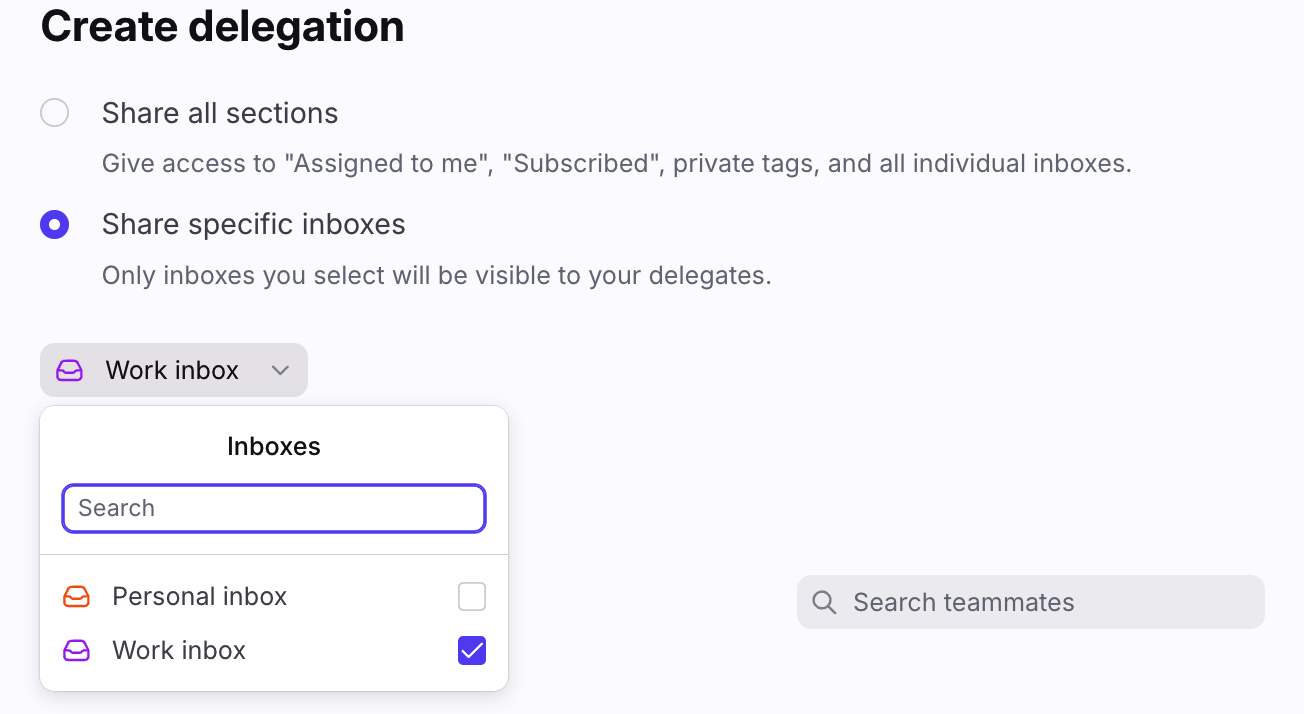1304x714 pixels.
Task: Click the Share specific inboxes label
Action: tap(254, 224)
